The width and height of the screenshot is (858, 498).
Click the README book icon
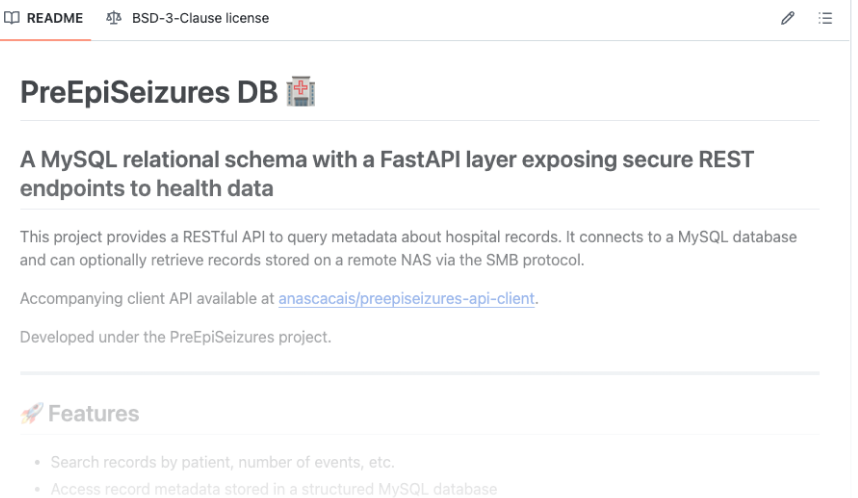pos(11,18)
